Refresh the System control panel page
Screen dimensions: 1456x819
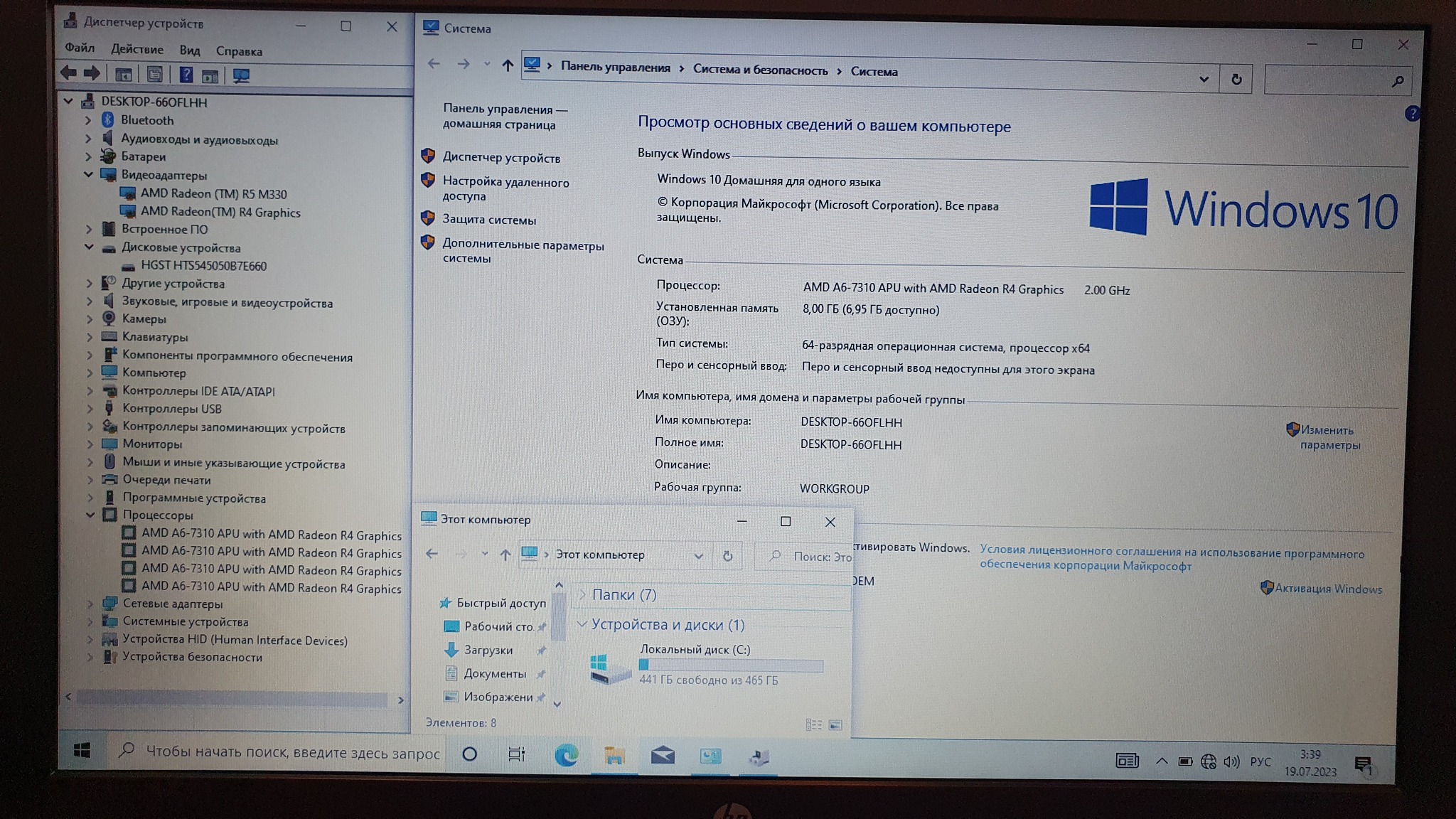(1236, 80)
